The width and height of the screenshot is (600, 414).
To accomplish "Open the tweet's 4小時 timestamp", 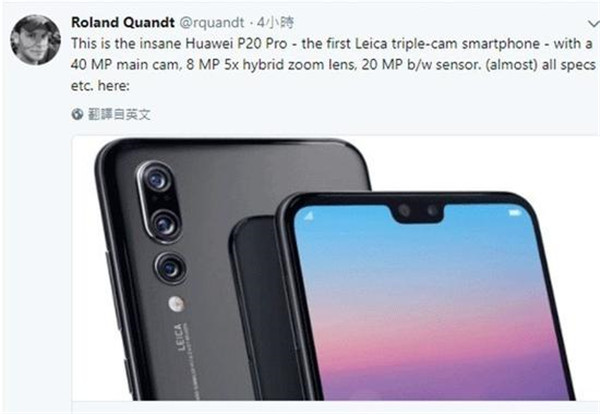I will pyautogui.click(x=276, y=23).
